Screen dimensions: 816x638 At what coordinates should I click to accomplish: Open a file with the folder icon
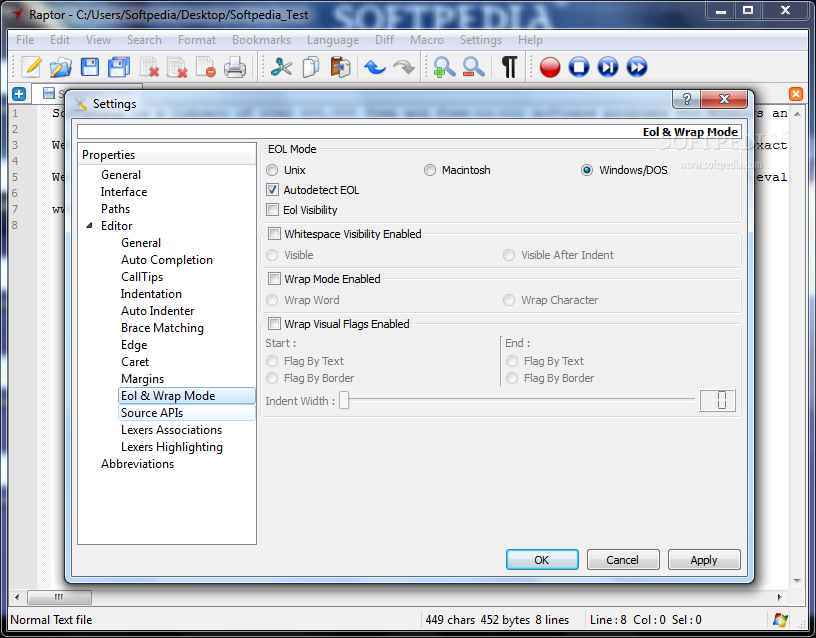[x=60, y=67]
